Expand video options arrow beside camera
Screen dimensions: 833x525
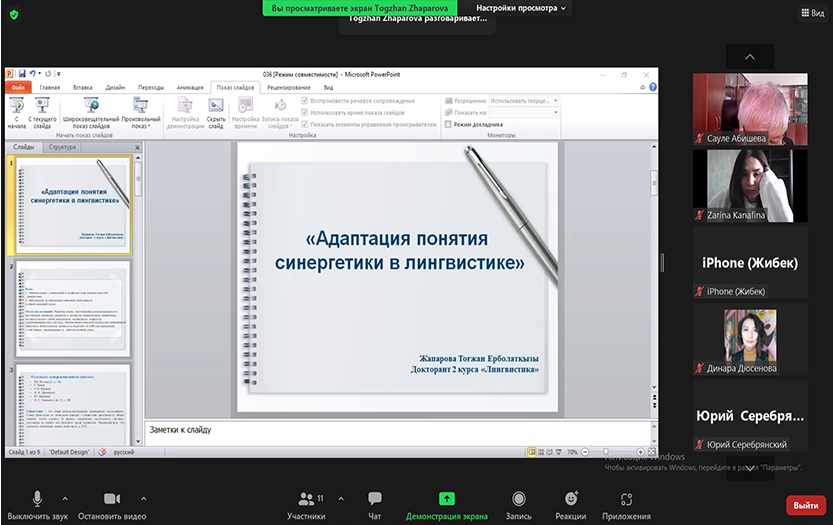coord(143,498)
